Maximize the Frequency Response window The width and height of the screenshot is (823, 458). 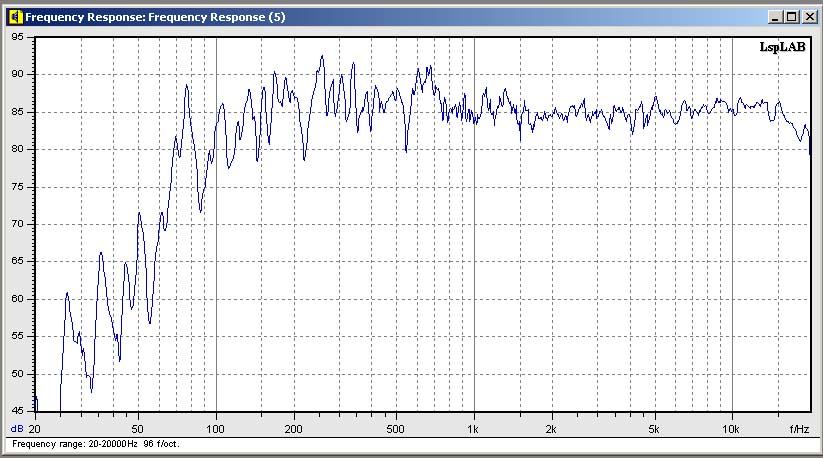point(792,17)
